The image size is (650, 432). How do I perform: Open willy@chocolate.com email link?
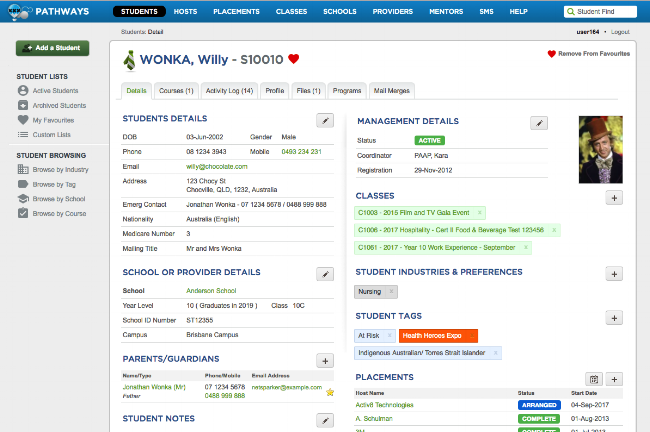tap(217, 167)
